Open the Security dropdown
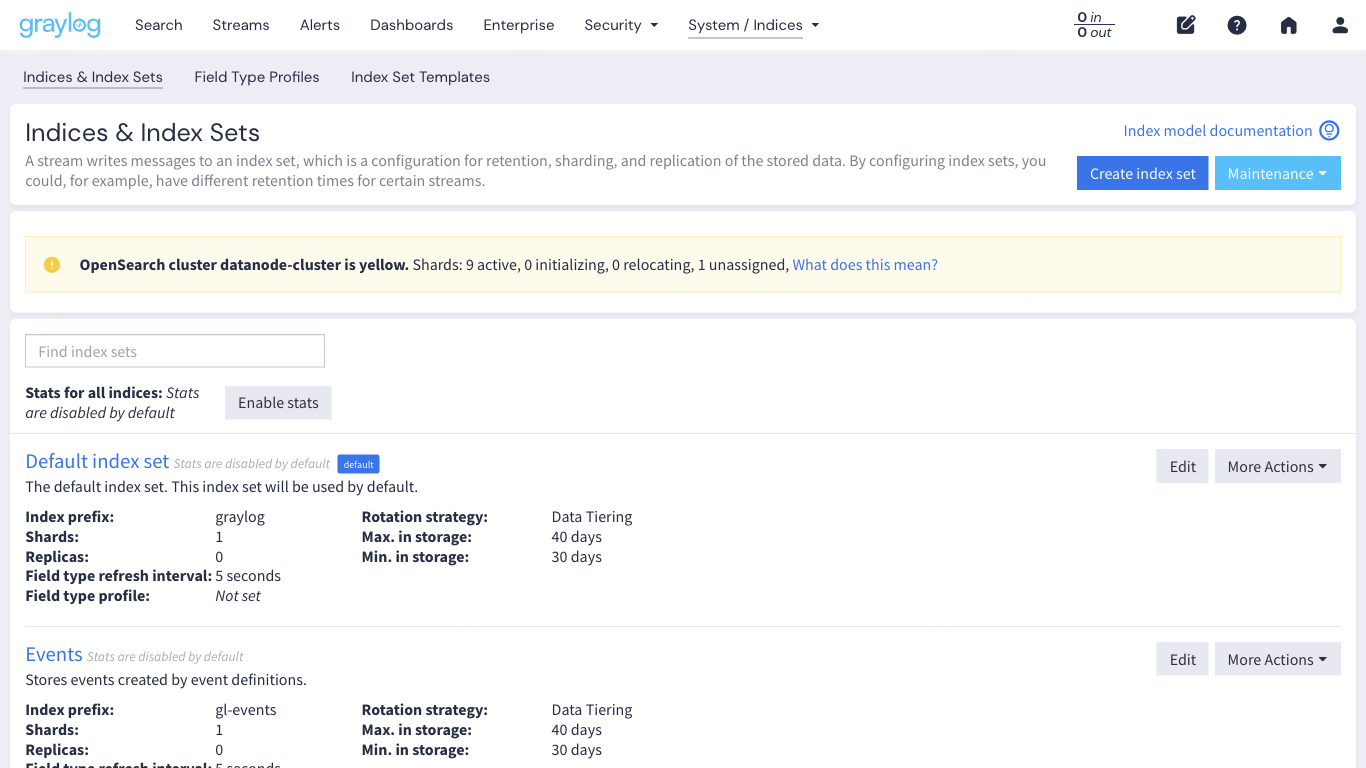 pyautogui.click(x=621, y=25)
